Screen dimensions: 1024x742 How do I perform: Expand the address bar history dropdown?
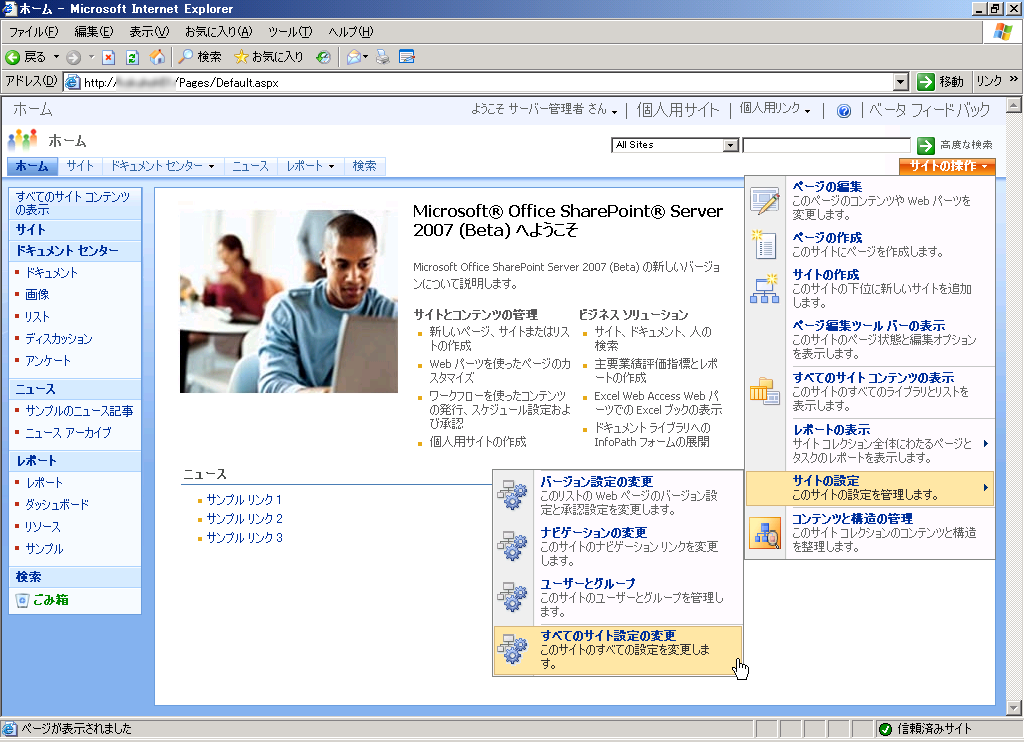click(x=900, y=82)
